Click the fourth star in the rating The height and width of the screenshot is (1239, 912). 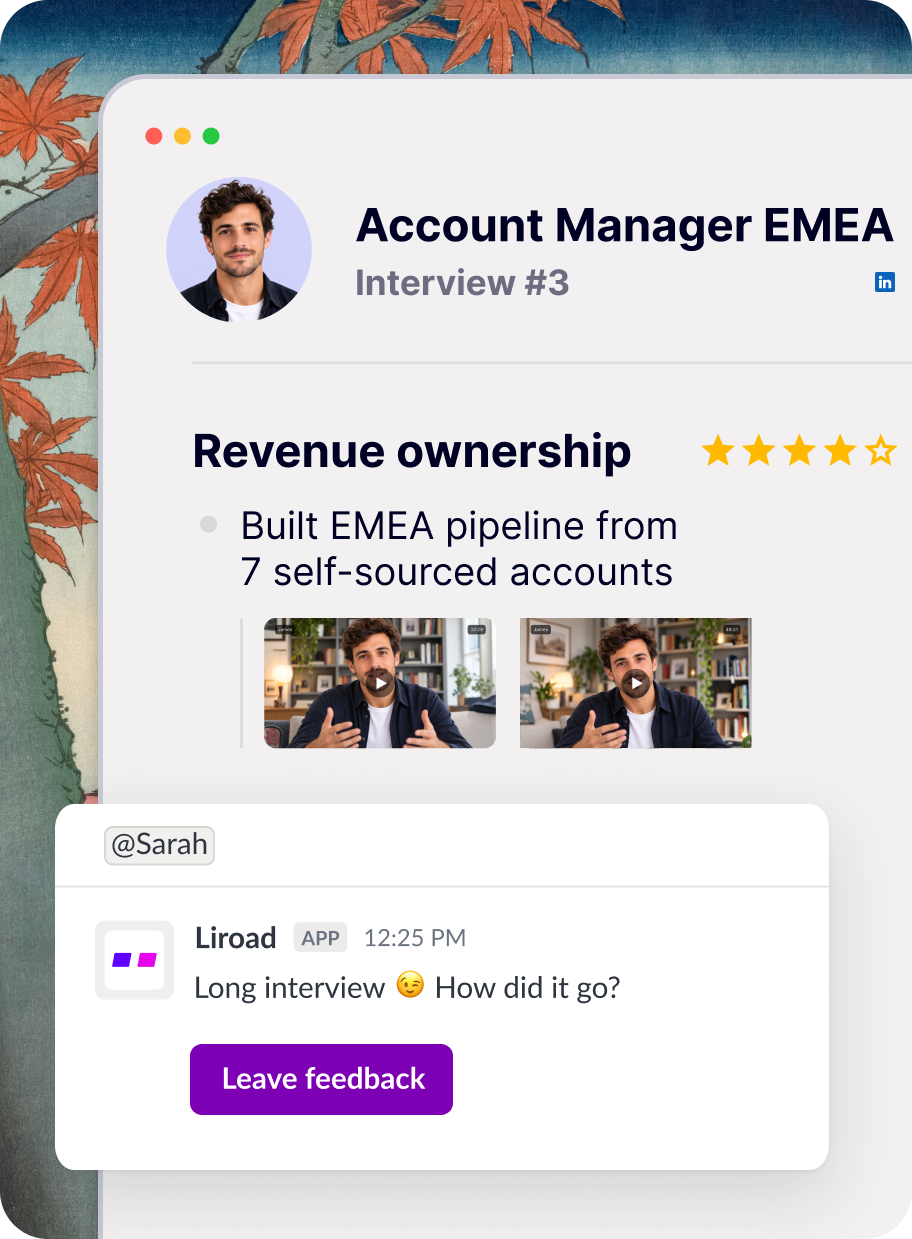pos(840,451)
